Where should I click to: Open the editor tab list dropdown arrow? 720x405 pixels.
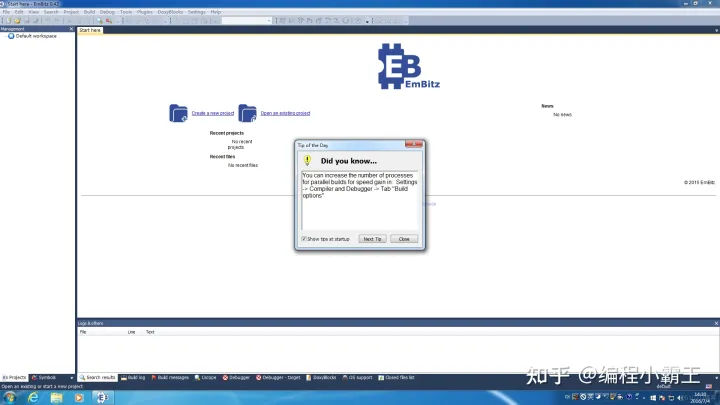pyautogui.click(x=716, y=30)
